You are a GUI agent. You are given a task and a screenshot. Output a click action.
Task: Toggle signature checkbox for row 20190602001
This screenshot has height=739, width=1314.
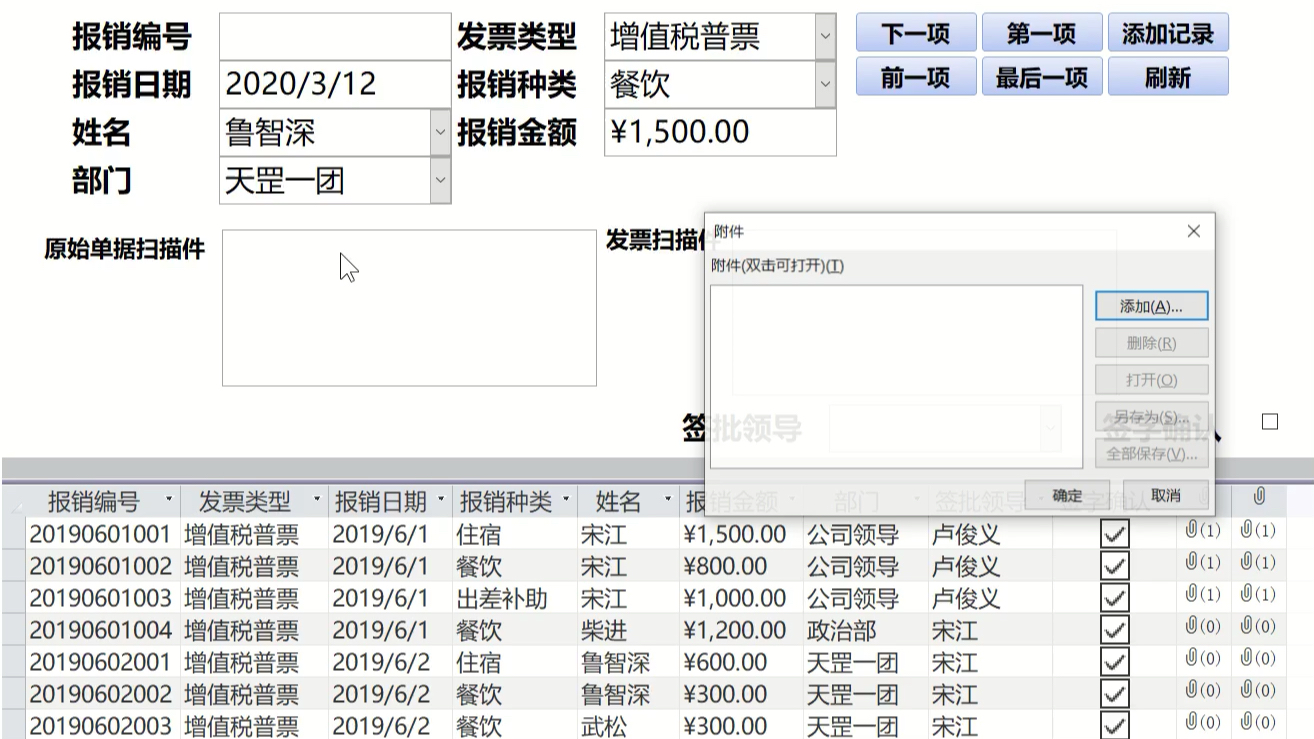point(1113,662)
